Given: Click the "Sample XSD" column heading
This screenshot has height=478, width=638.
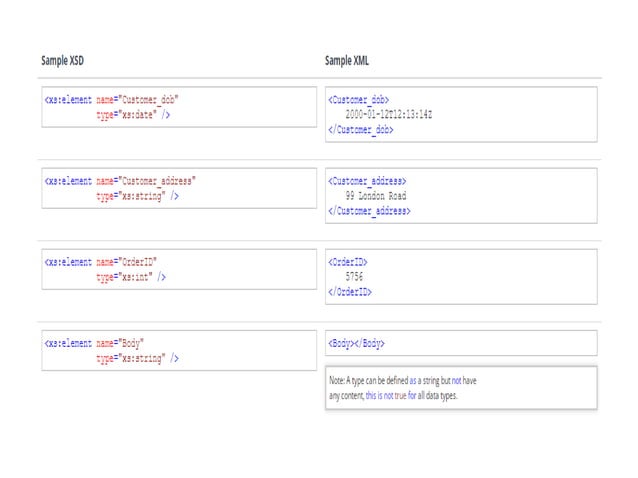Looking at the screenshot, I should click(62, 61).
